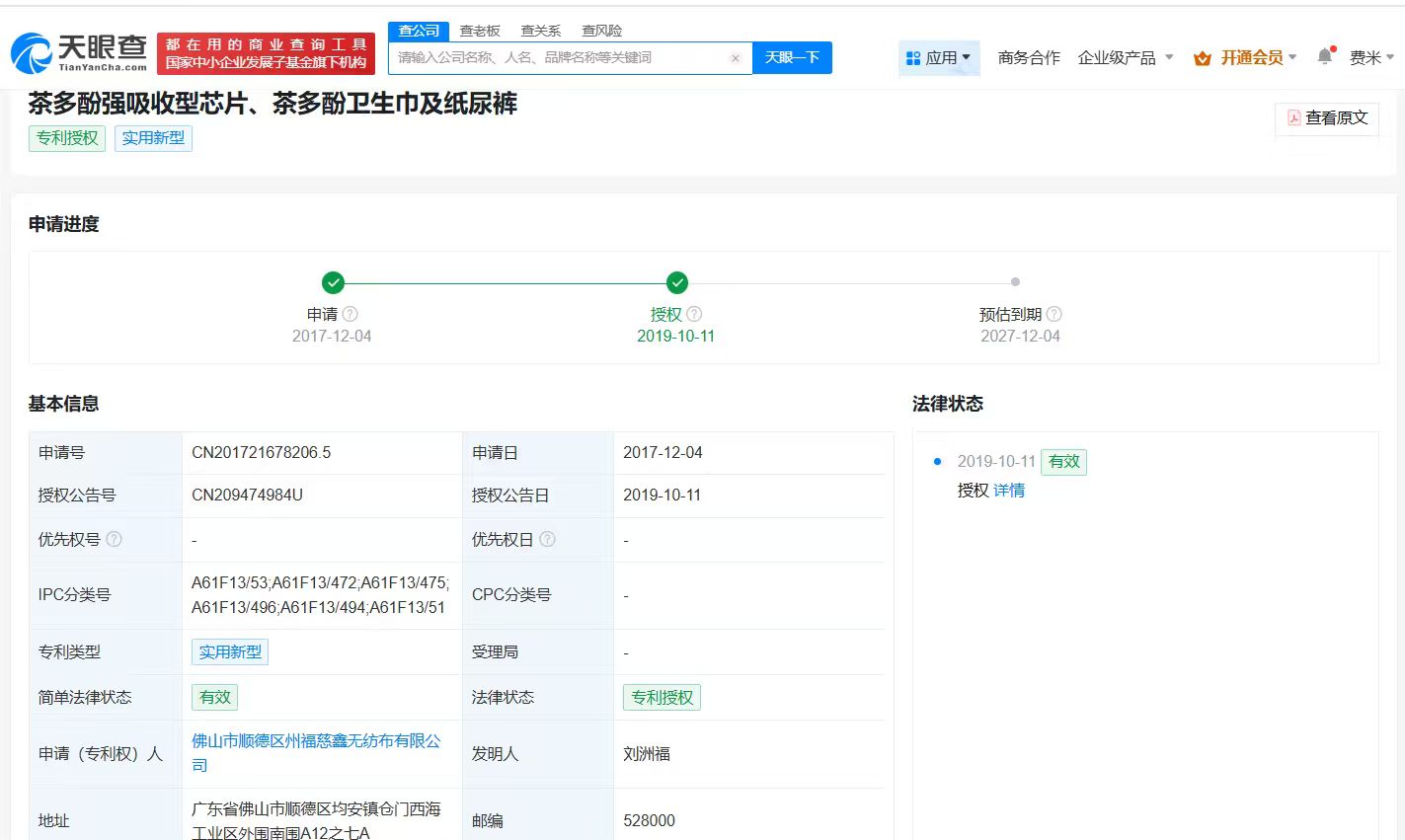The width and height of the screenshot is (1405, 840).
Task: Switch to the 查关系 tab
Action: (540, 31)
